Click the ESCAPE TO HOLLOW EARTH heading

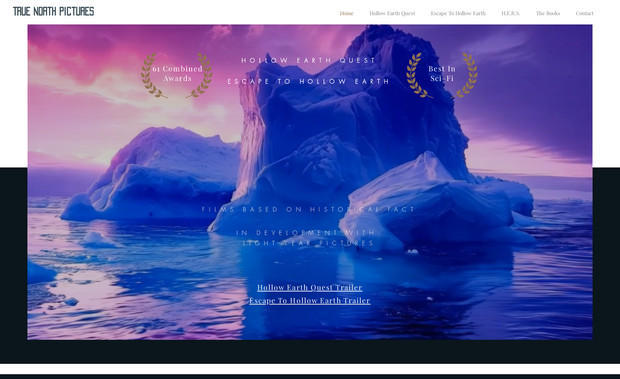(308, 81)
